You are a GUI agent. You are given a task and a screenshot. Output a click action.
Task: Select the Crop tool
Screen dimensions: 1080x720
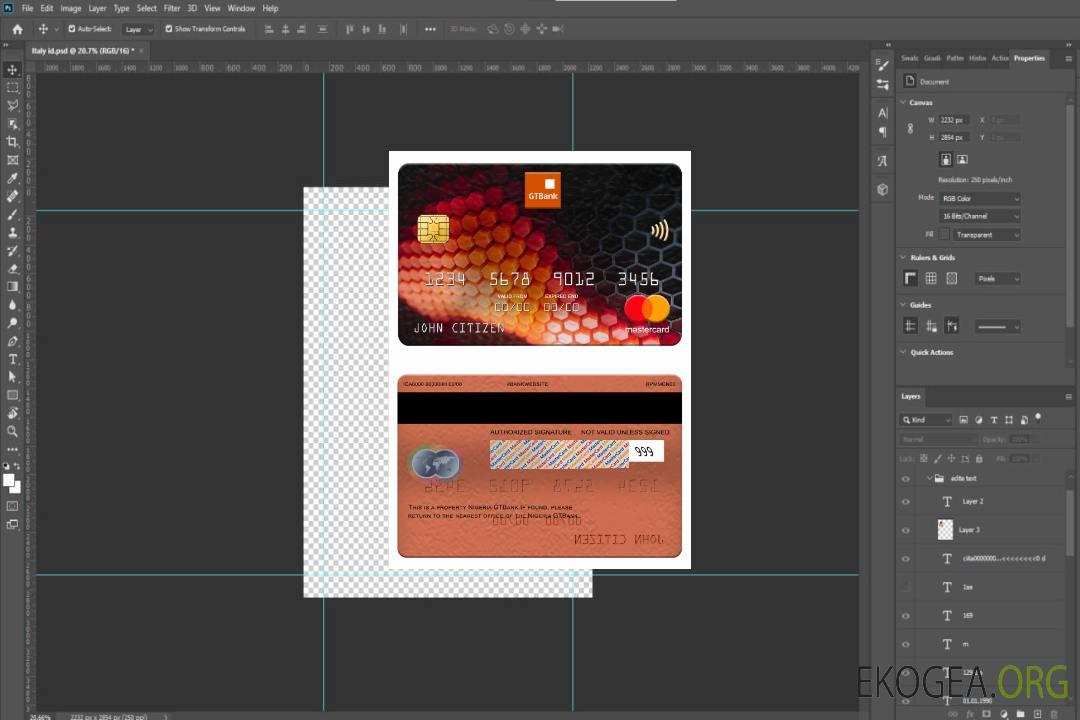pos(12,142)
